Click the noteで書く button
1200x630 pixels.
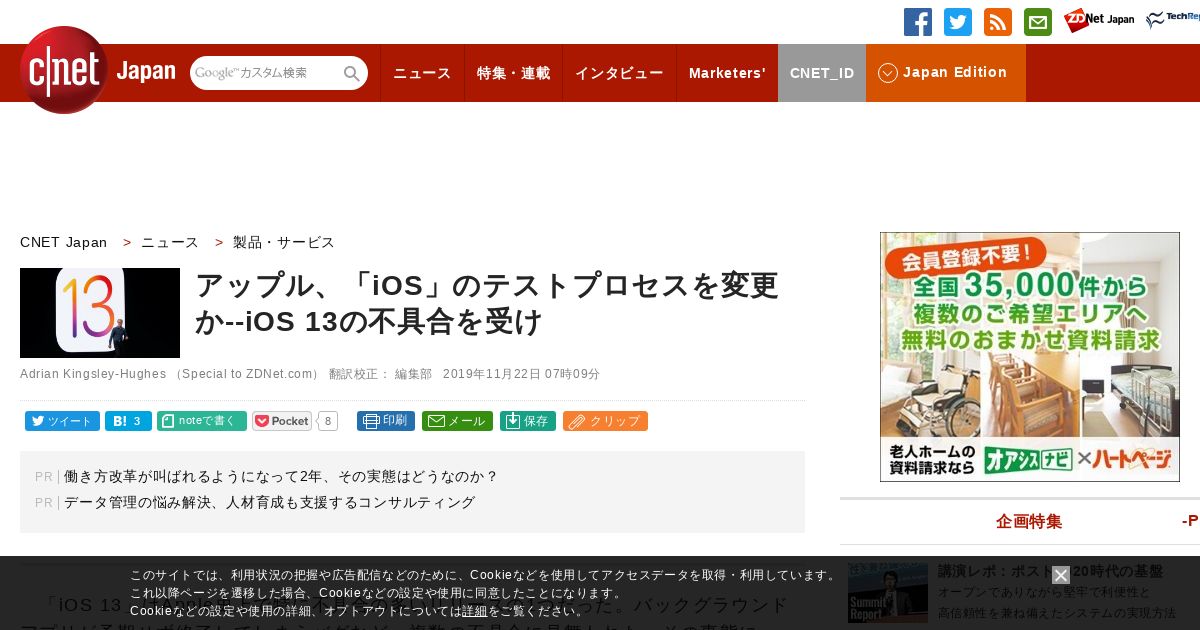click(202, 421)
